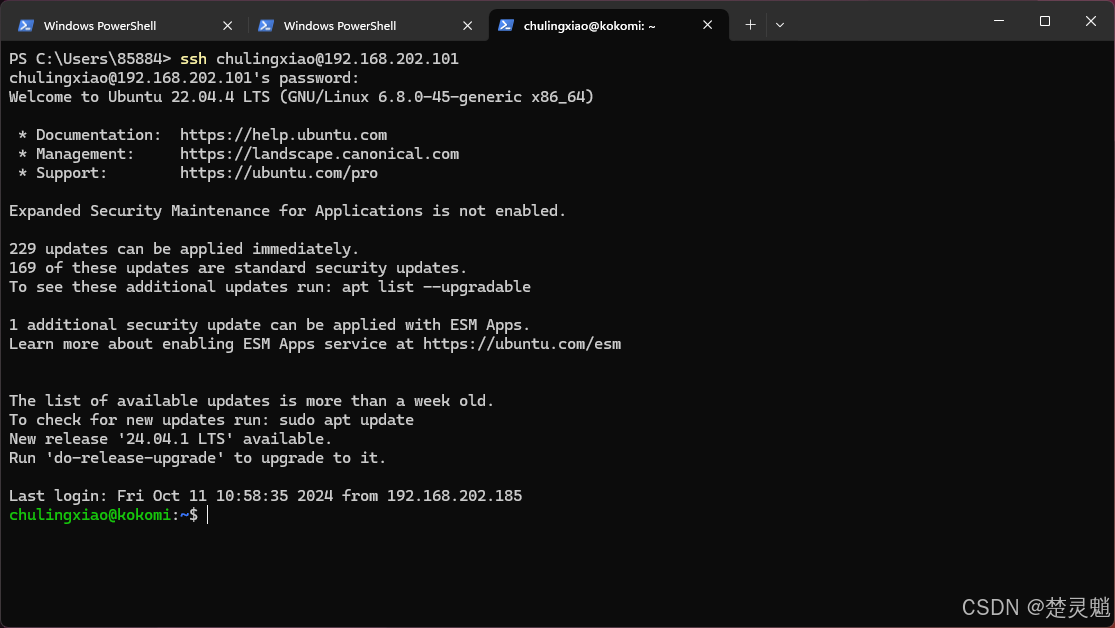Open the https://ubuntu.com/esm link
The image size is (1115, 628).
[x=522, y=344]
